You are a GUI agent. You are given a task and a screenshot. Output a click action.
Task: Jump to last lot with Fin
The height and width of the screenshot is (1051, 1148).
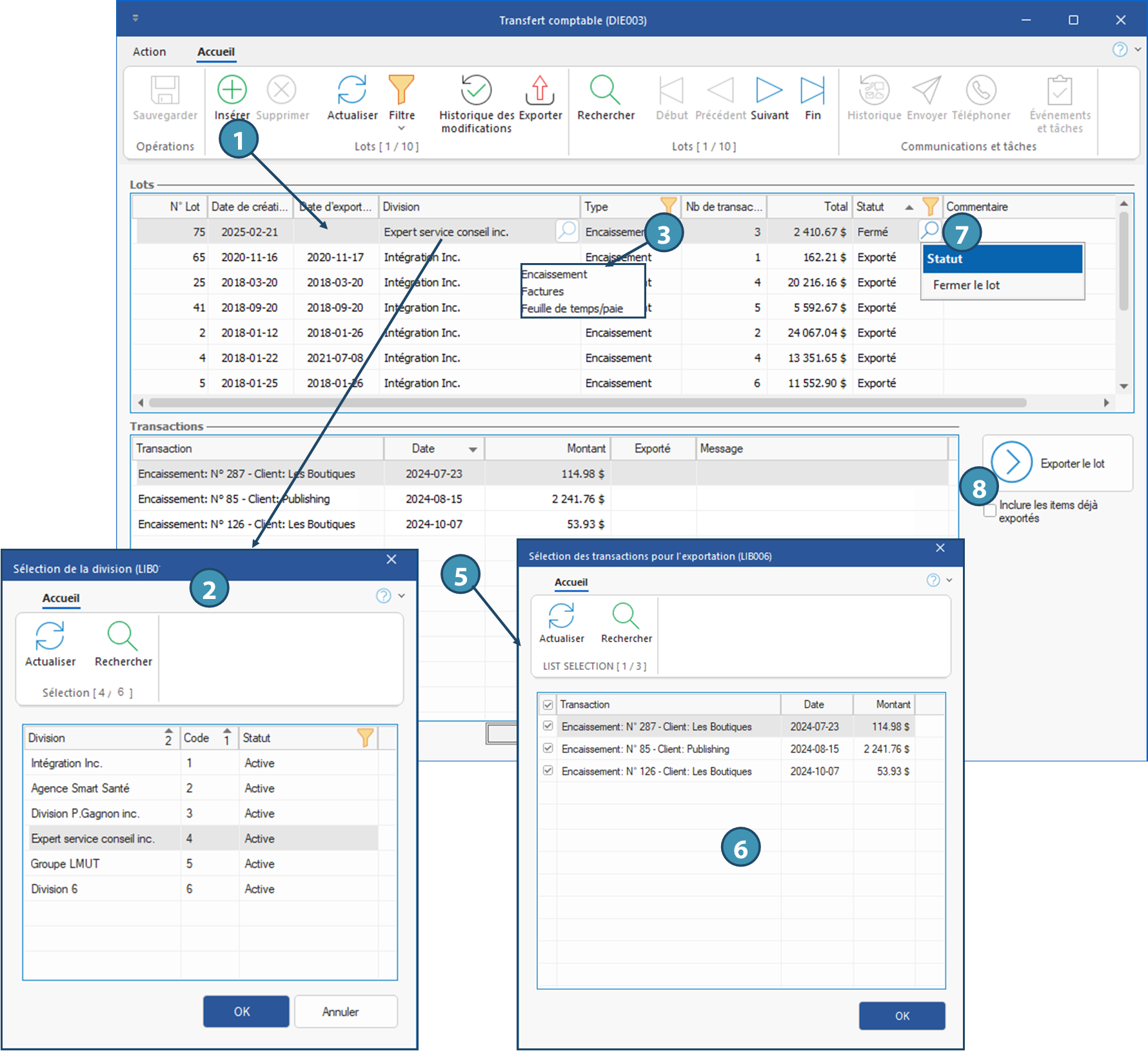pyautogui.click(x=812, y=90)
